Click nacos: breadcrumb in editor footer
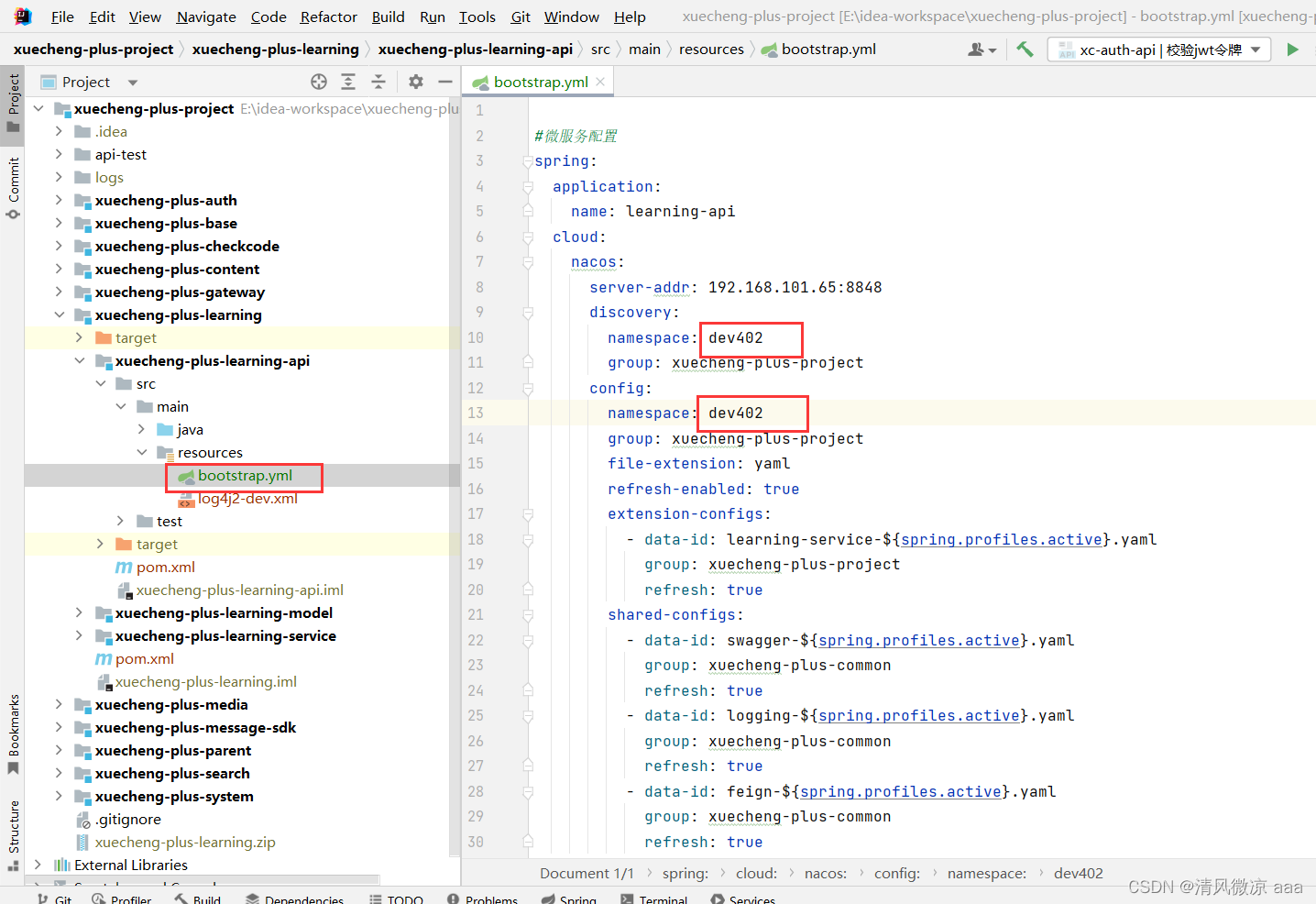1316x904 pixels. coord(825,874)
